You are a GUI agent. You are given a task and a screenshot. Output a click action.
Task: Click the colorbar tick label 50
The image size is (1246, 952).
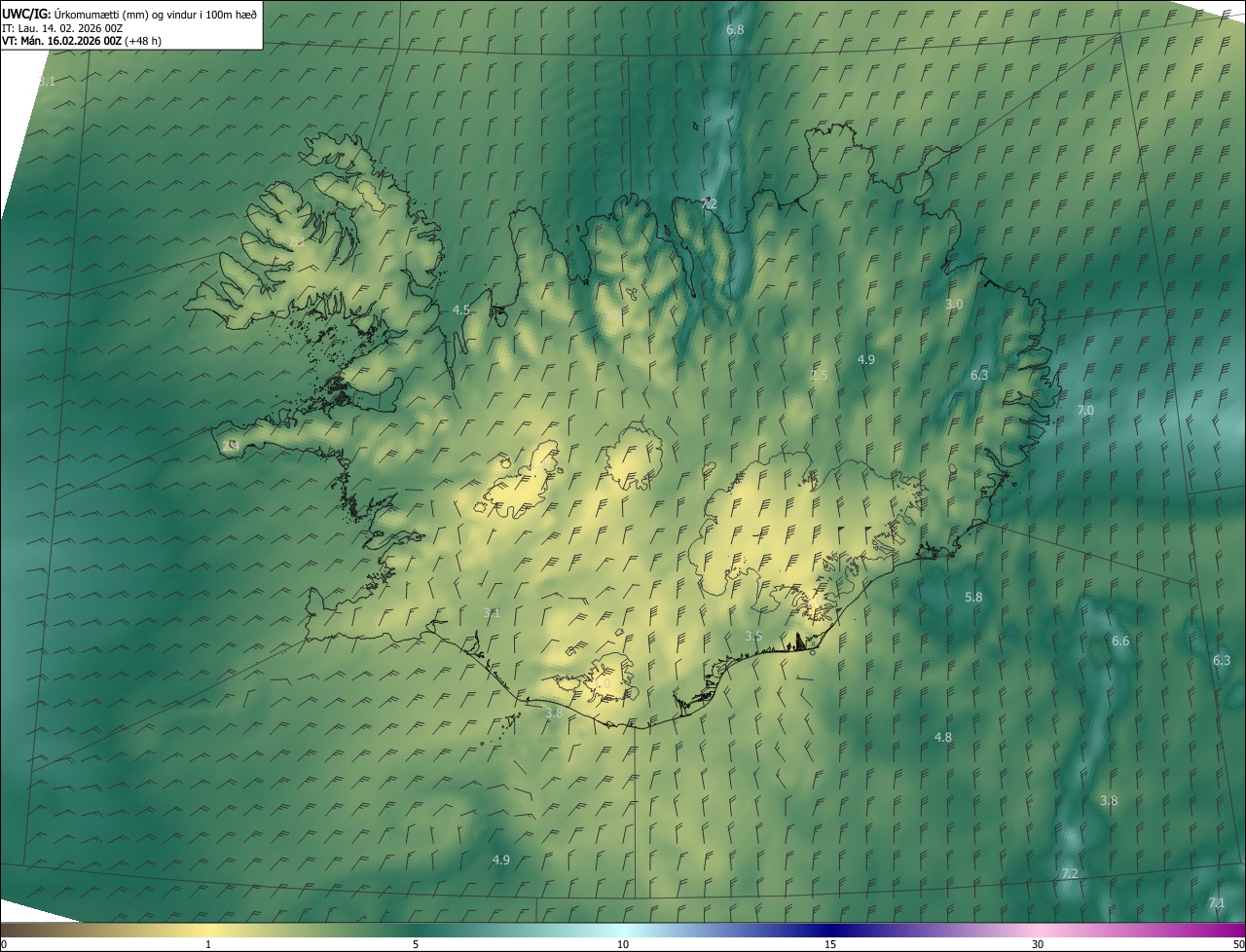(x=1238, y=945)
